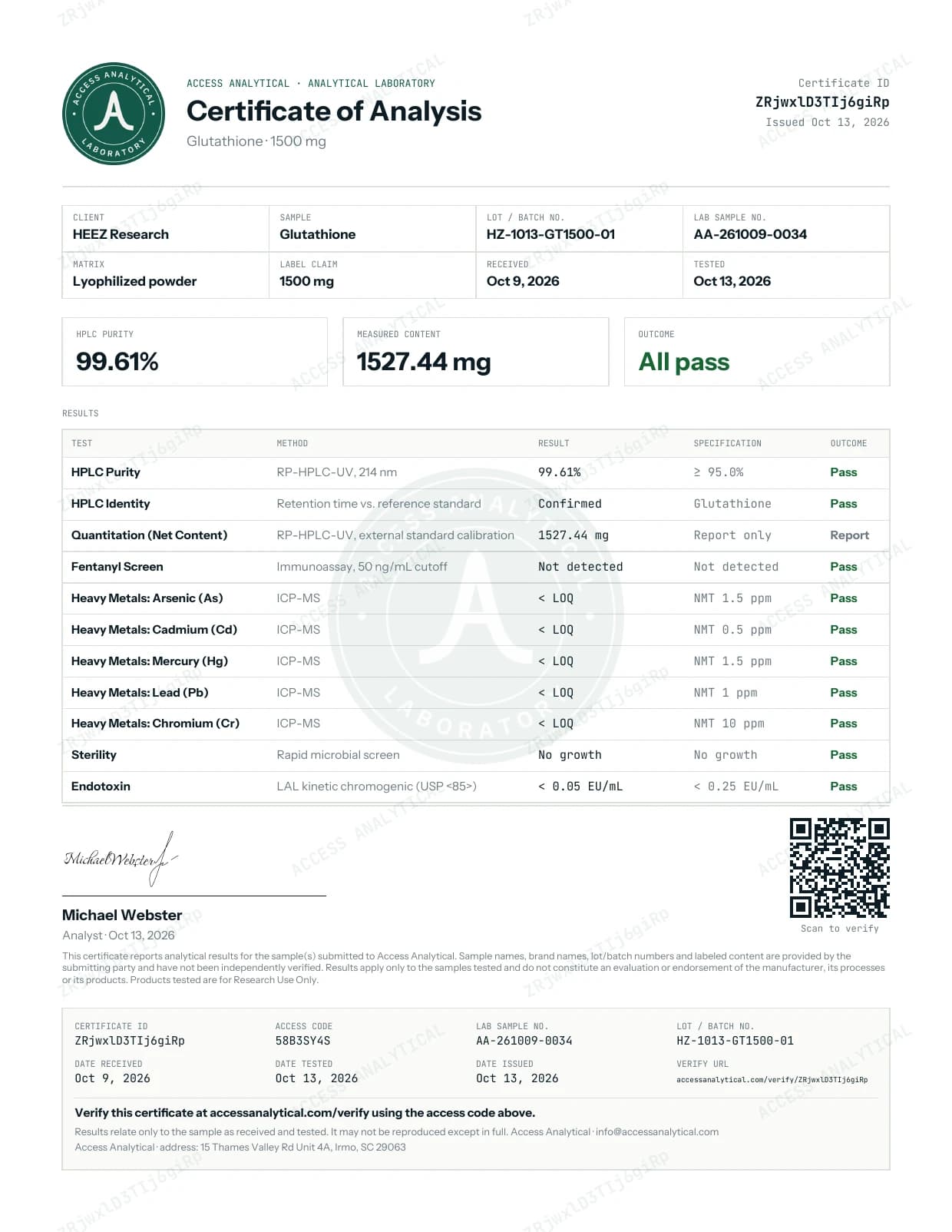Select the client name HEEZ Research

(x=121, y=234)
